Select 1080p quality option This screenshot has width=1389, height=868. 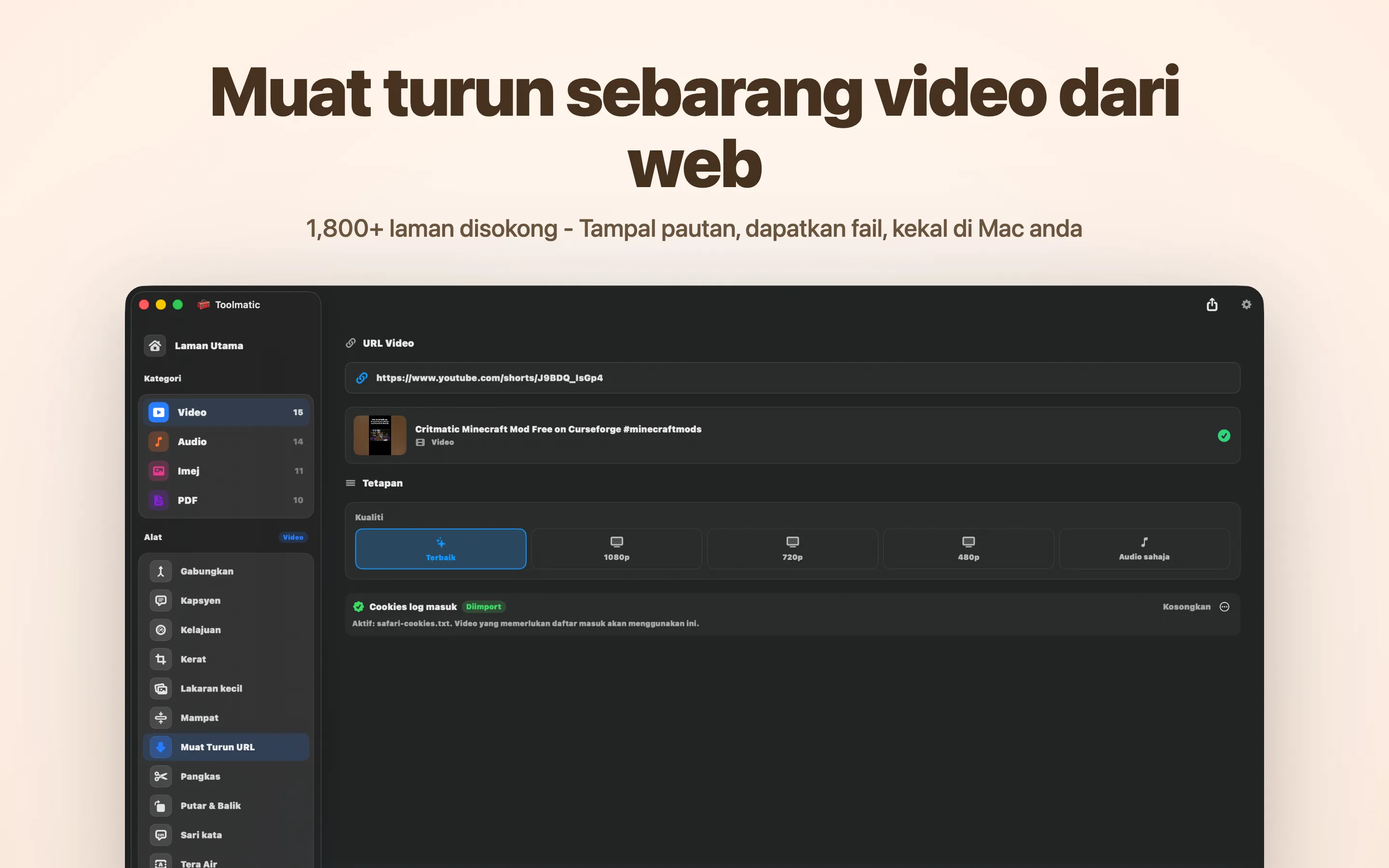coord(616,549)
